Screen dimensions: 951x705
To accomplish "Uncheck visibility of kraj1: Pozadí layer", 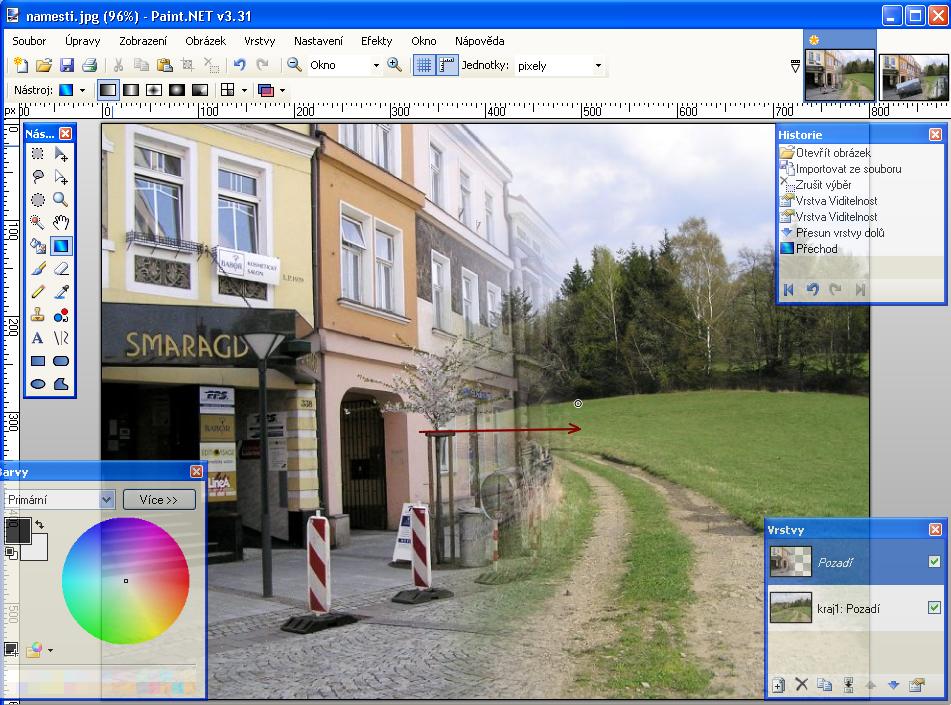I will (934, 607).
